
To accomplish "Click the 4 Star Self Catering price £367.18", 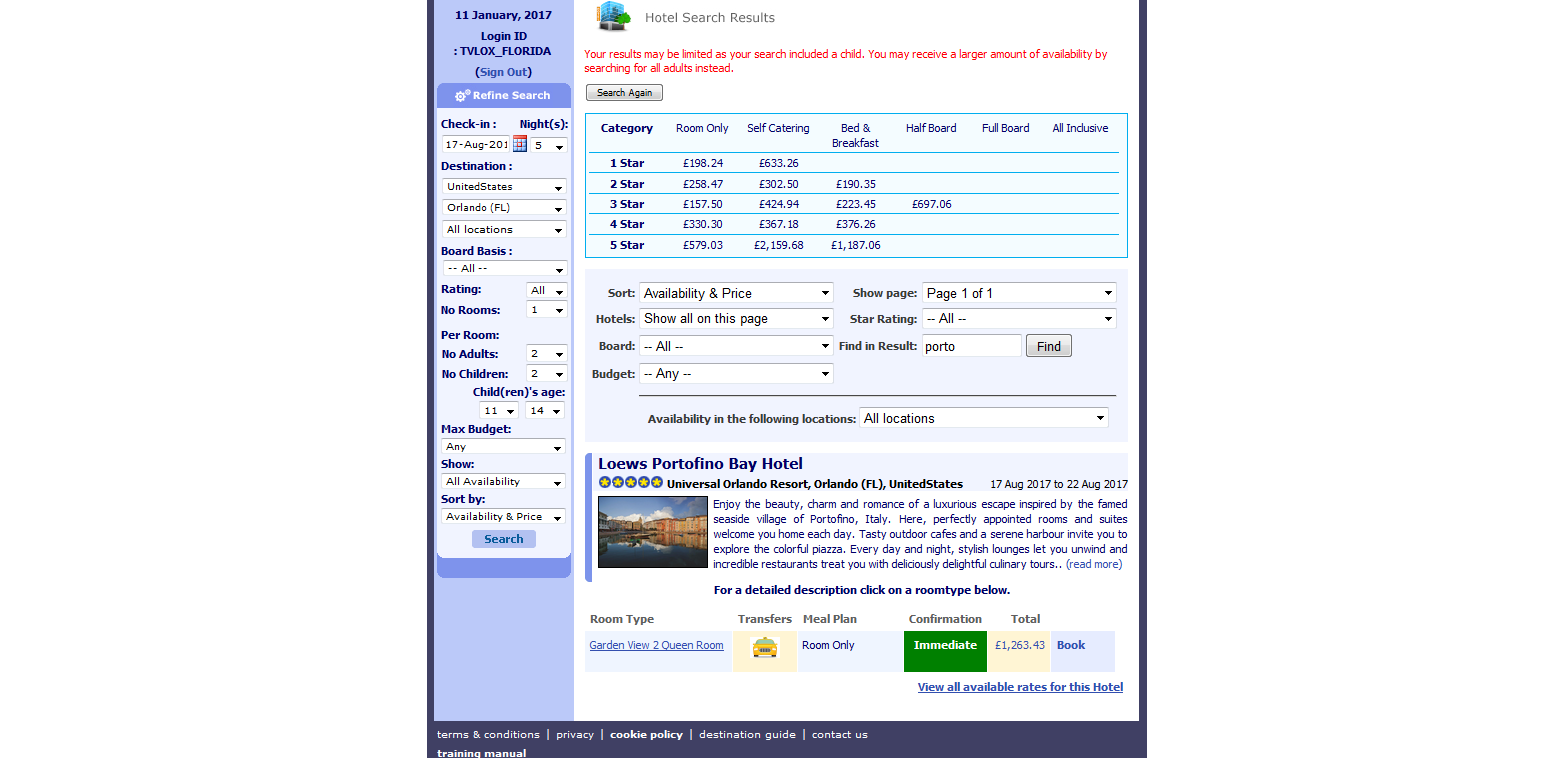I will (778, 224).
